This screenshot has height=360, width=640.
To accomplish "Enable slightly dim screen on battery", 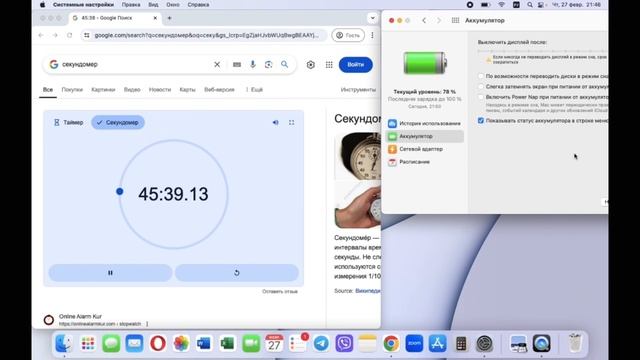I will click(481, 87).
